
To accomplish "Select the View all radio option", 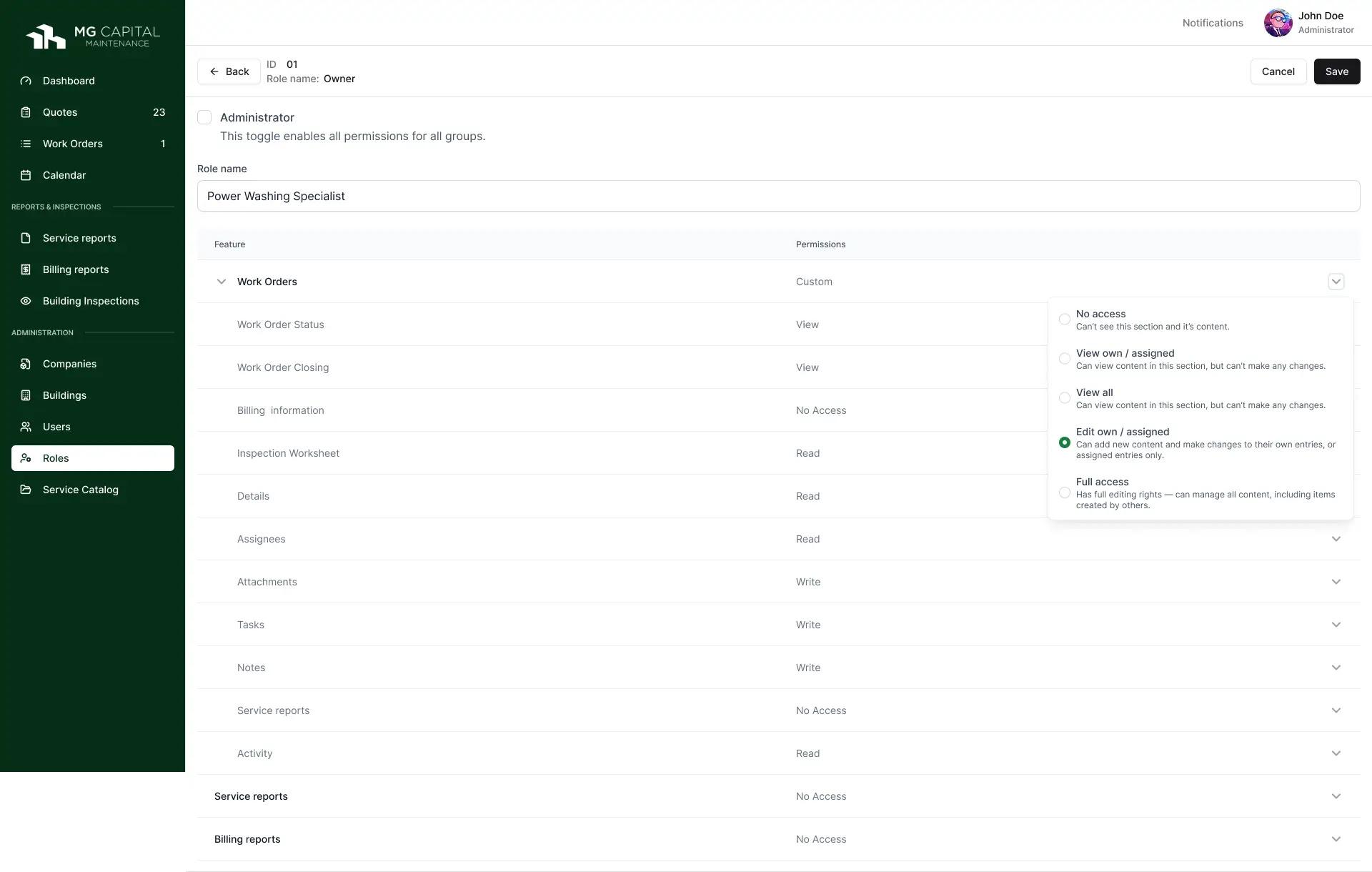I will tap(1065, 397).
